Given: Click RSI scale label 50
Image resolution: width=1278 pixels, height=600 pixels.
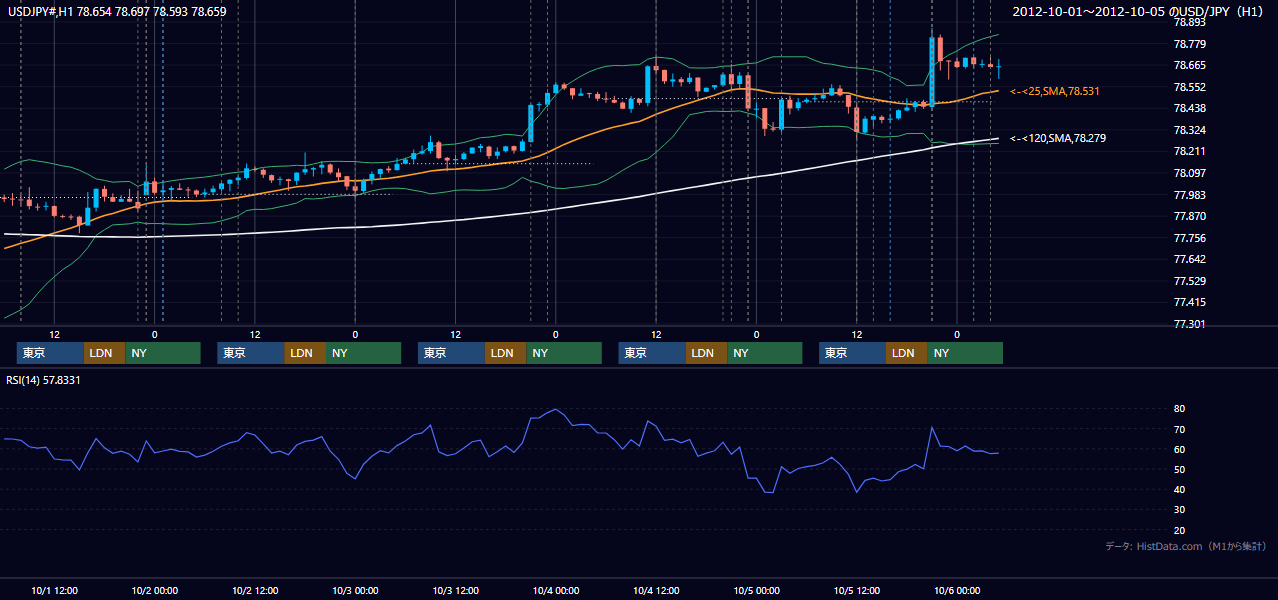Looking at the screenshot, I should tap(1179, 469).
